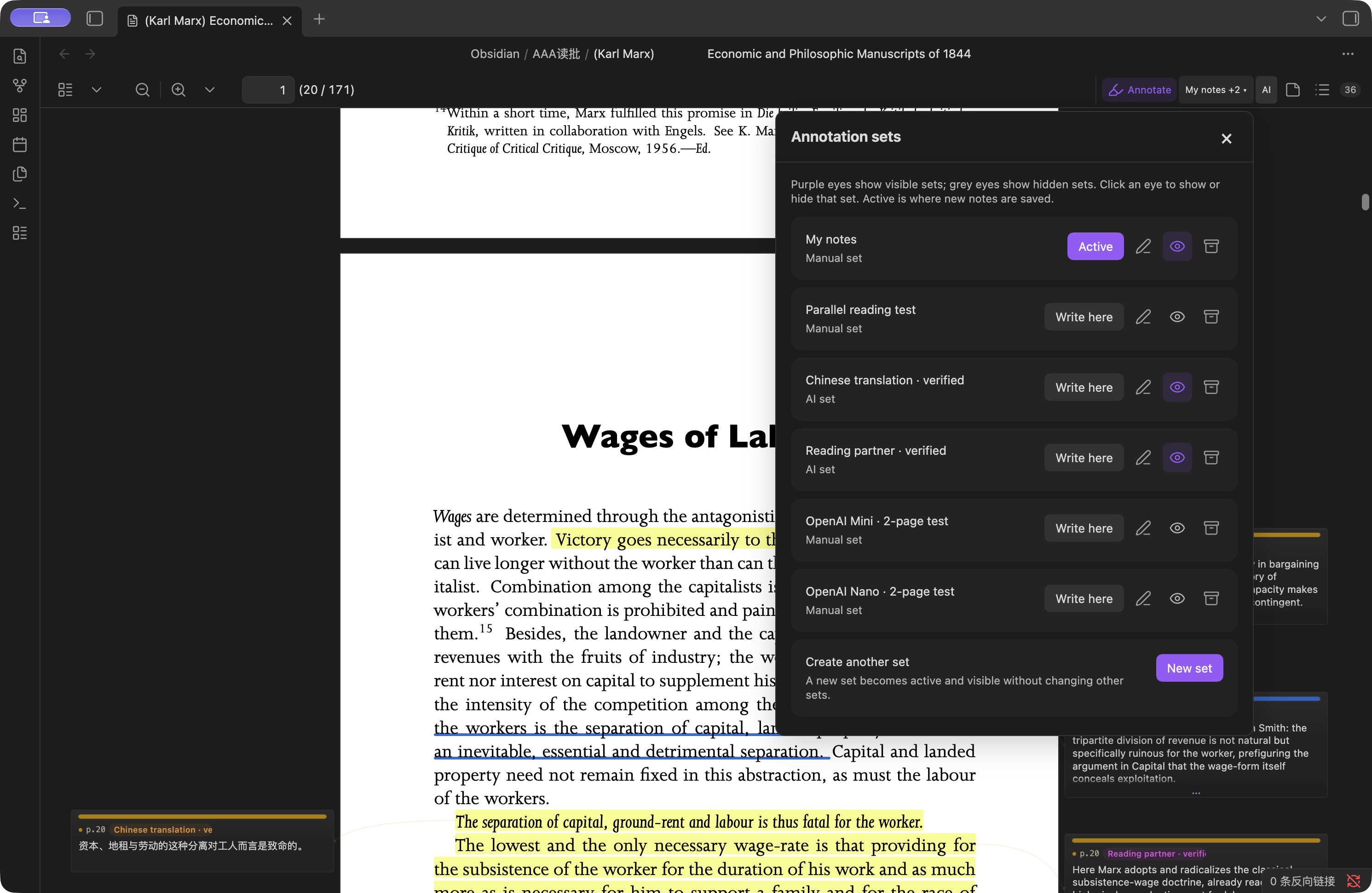1372x893 pixels.
Task: Open the My notes +2 sets dropdown
Action: [1216, 89]
